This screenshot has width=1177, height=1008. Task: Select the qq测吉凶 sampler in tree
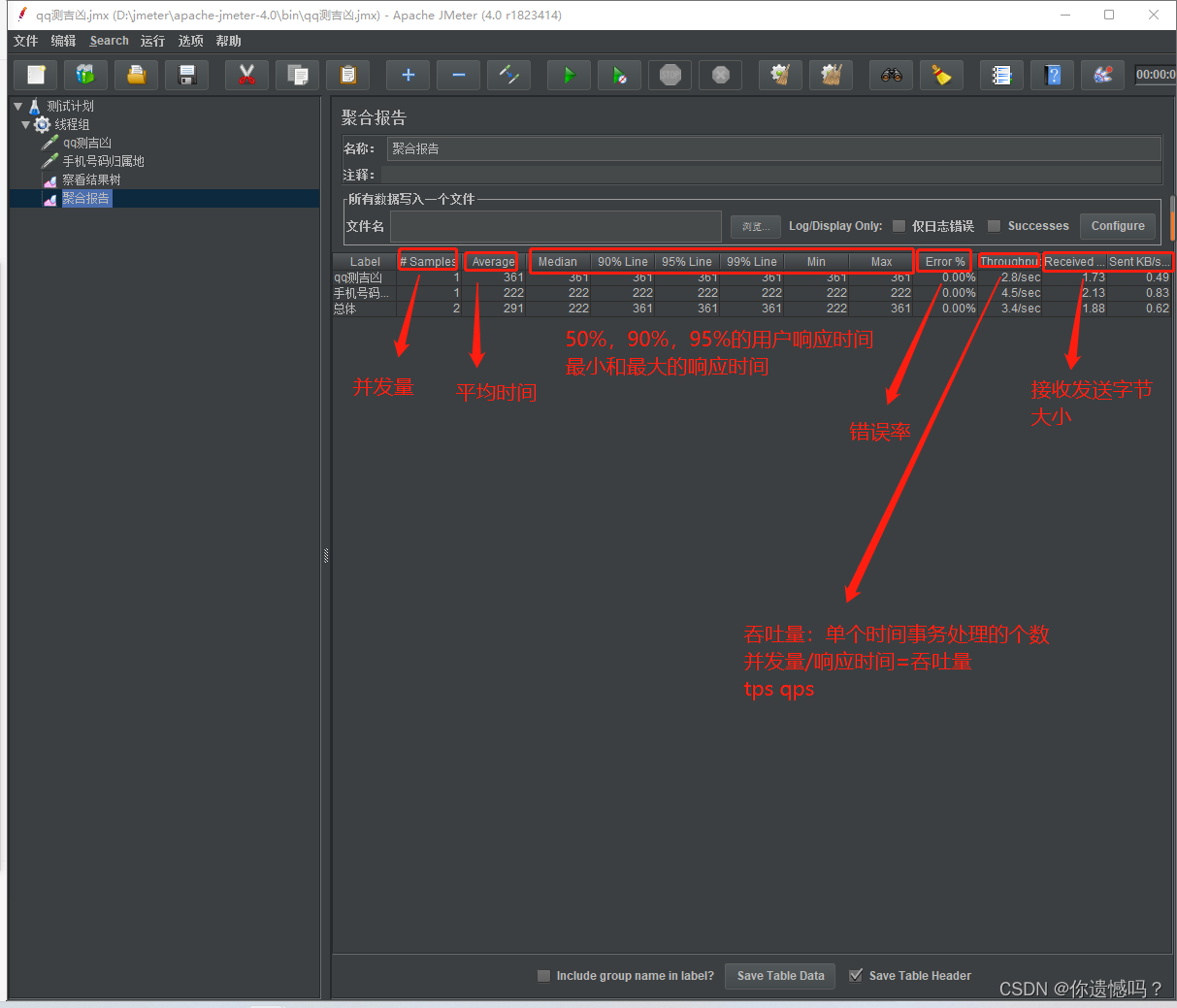tap(87, 143)
